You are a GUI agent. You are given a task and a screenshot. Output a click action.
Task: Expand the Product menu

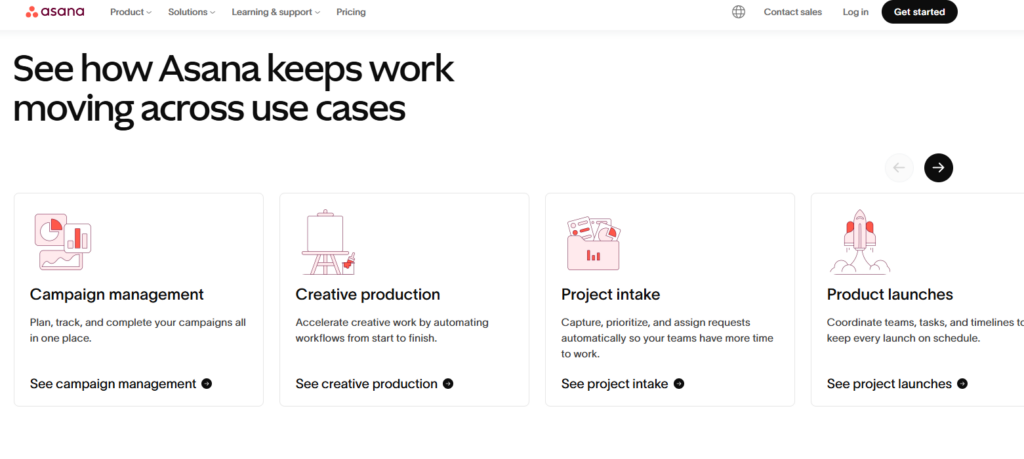131,12
